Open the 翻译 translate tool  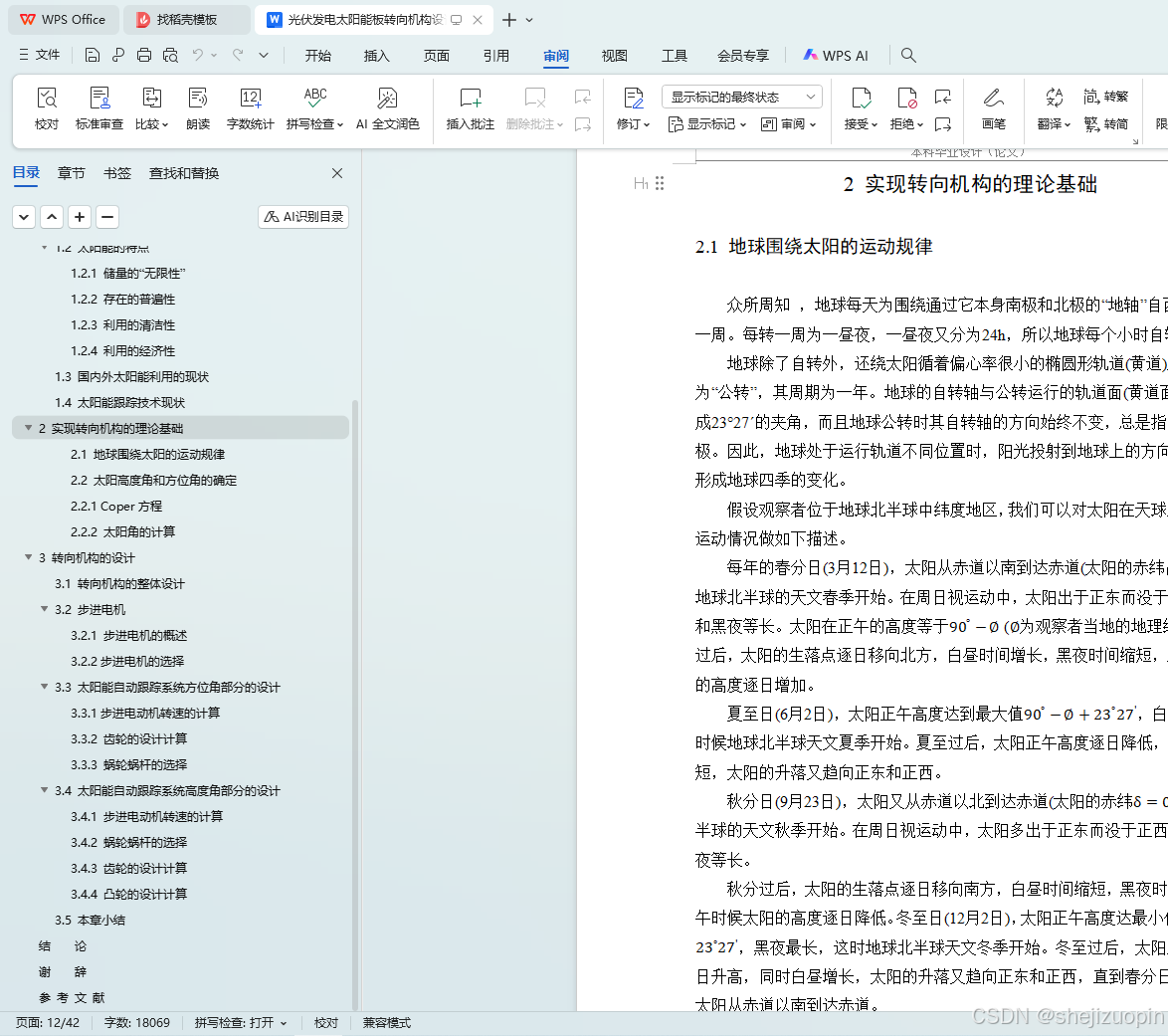[1054, 108]
